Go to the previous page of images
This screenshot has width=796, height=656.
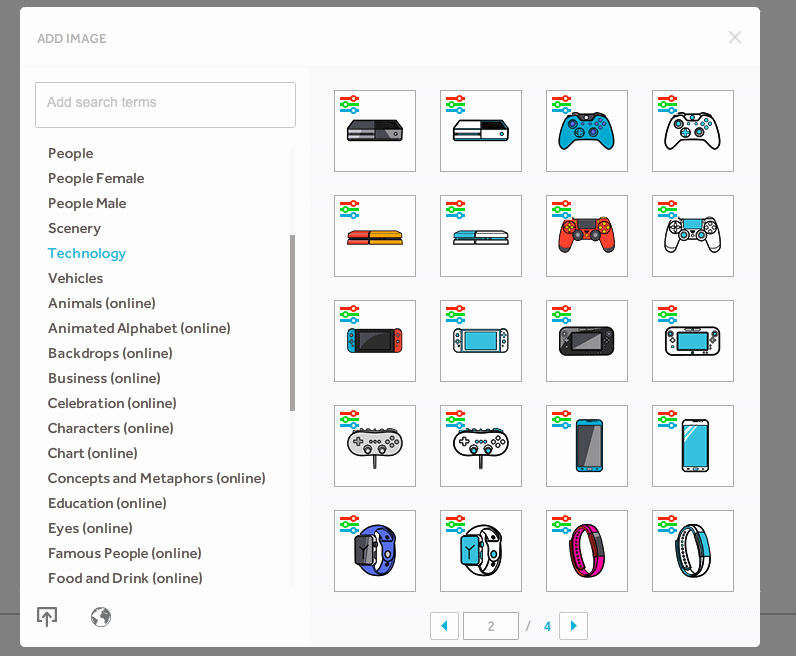pos(444,626)
